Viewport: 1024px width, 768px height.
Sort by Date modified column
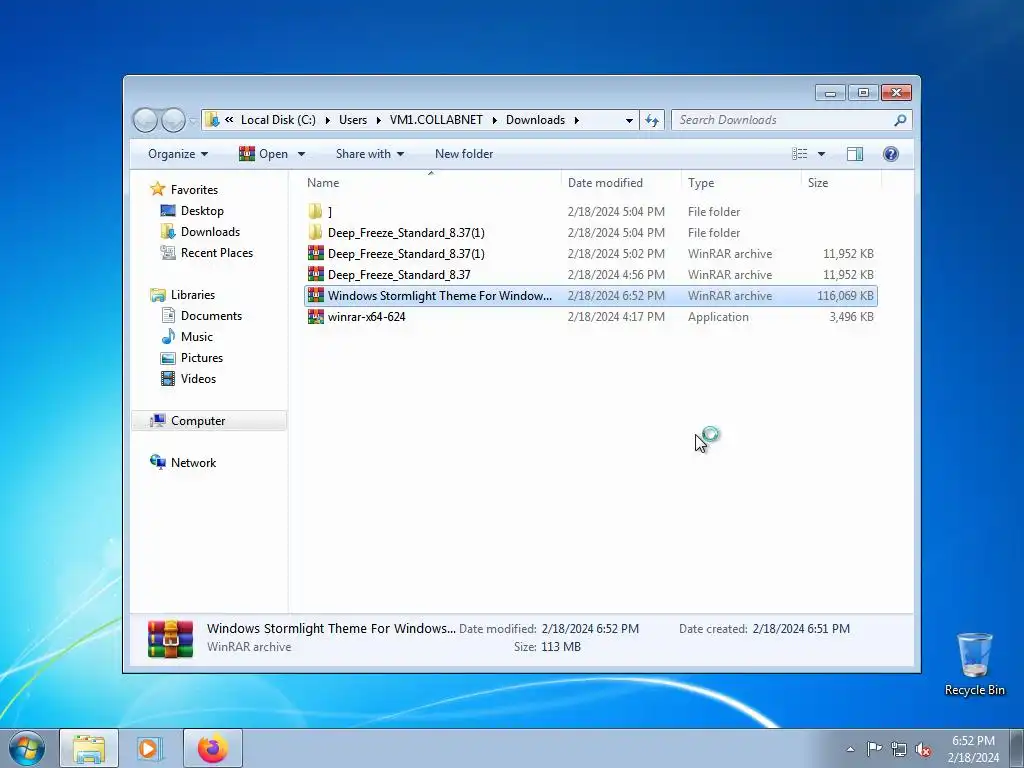pos(620,183)
